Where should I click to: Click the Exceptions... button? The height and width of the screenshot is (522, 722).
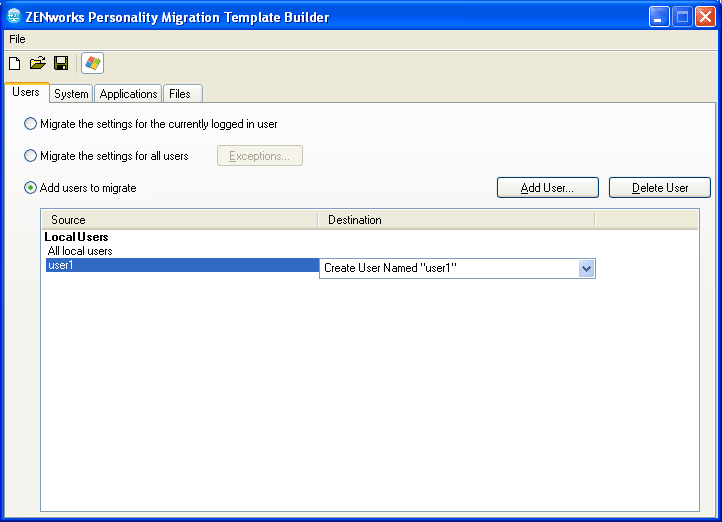point(260,156)
